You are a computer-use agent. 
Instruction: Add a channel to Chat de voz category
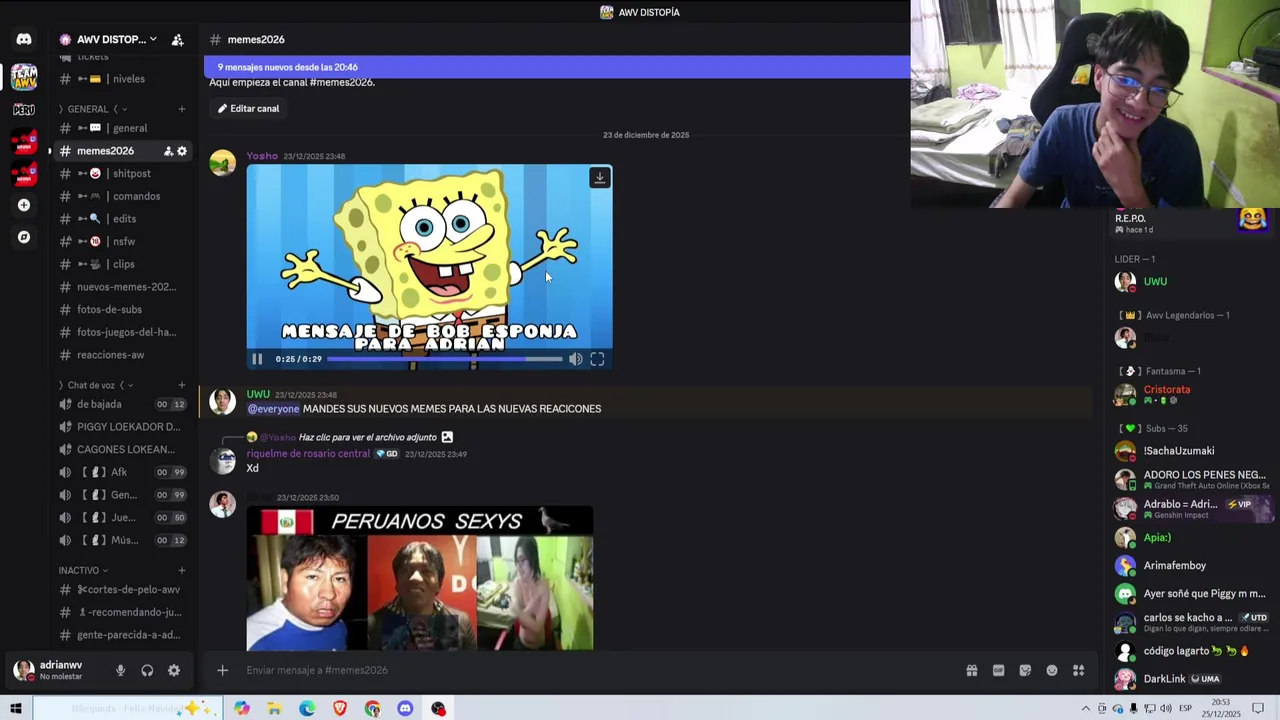point(182,385)
